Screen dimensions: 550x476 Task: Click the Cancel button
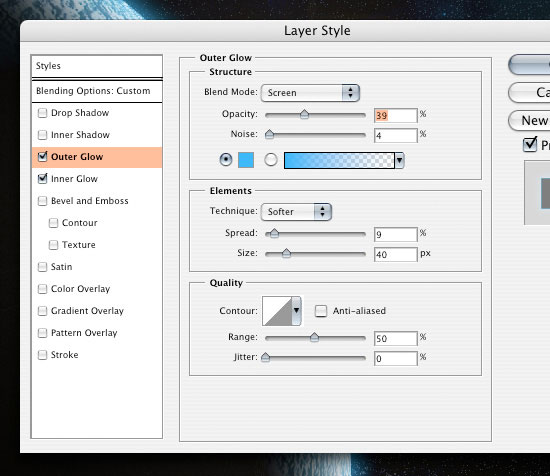(x=529, y=93)
